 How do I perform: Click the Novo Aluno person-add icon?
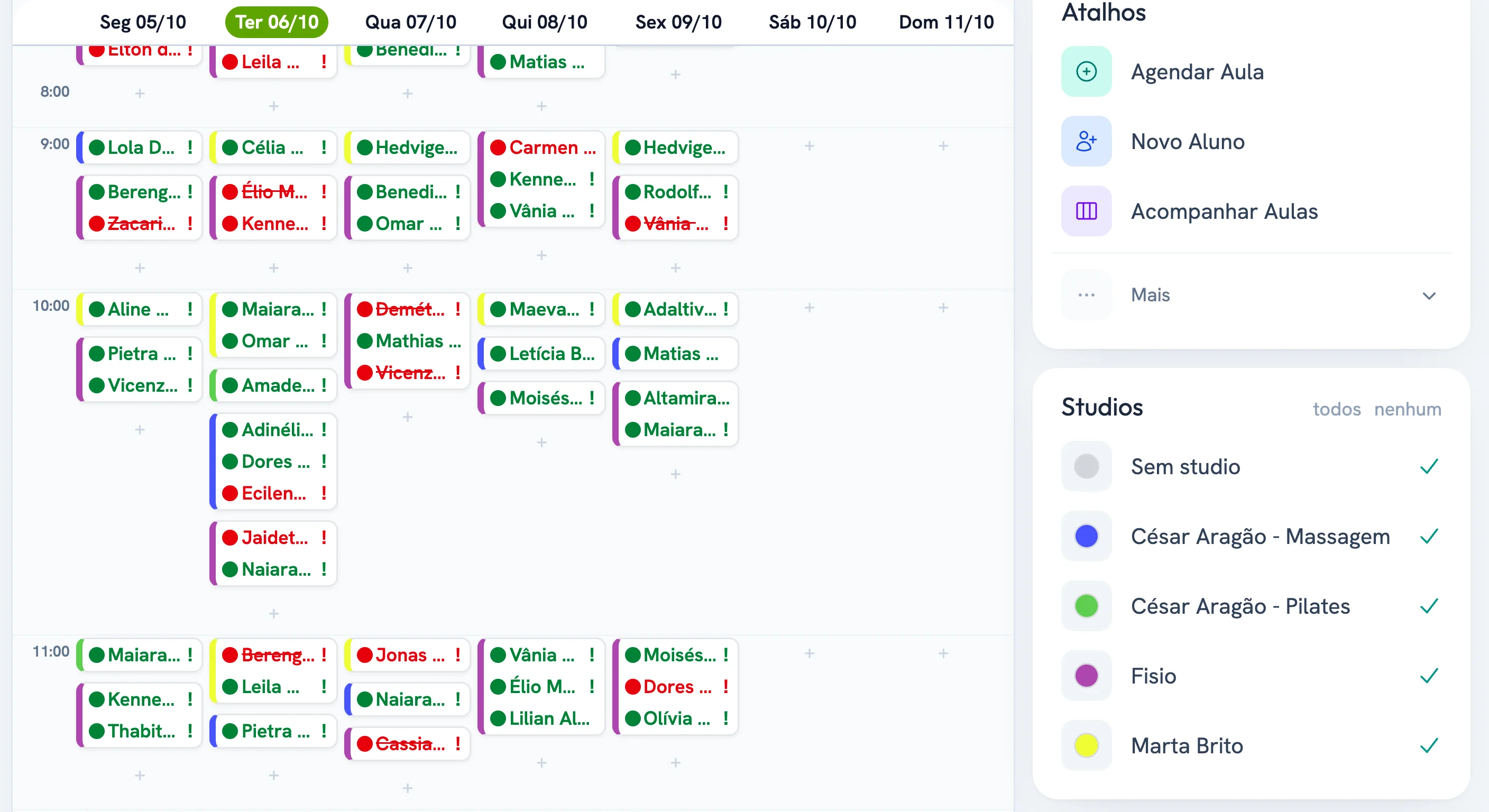click(1086, 142)
